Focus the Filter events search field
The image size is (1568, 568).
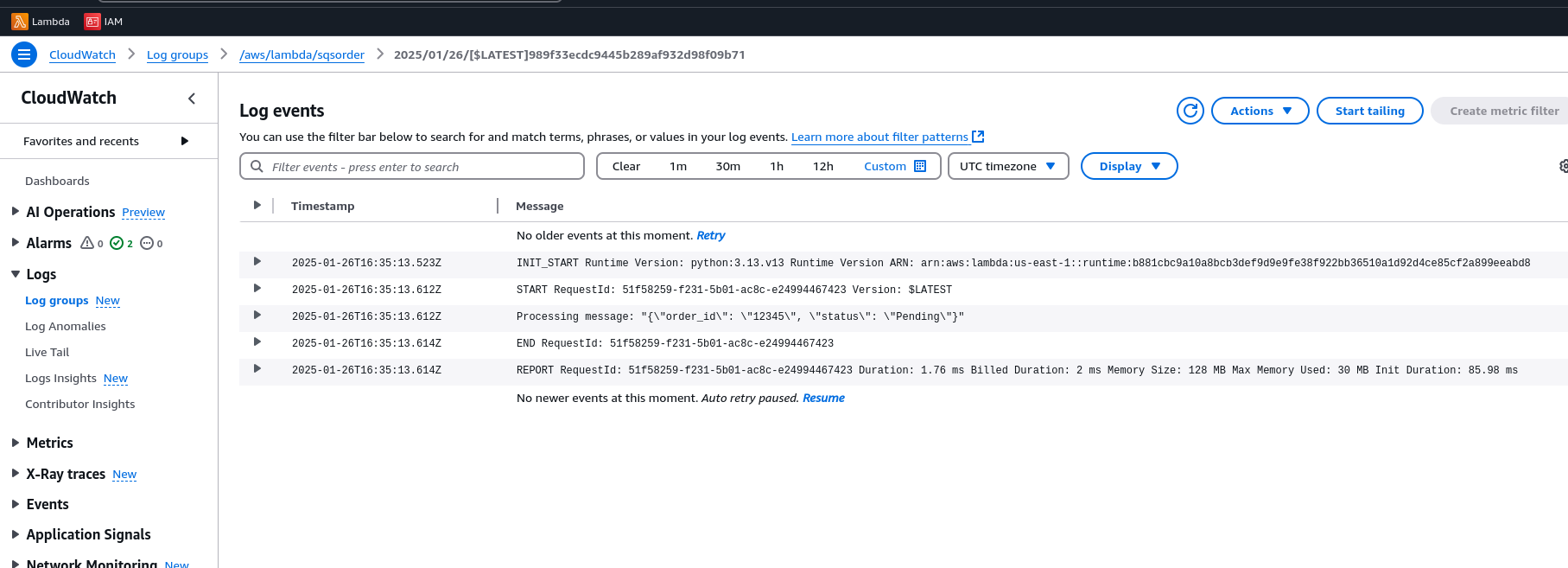pos(412,166)
